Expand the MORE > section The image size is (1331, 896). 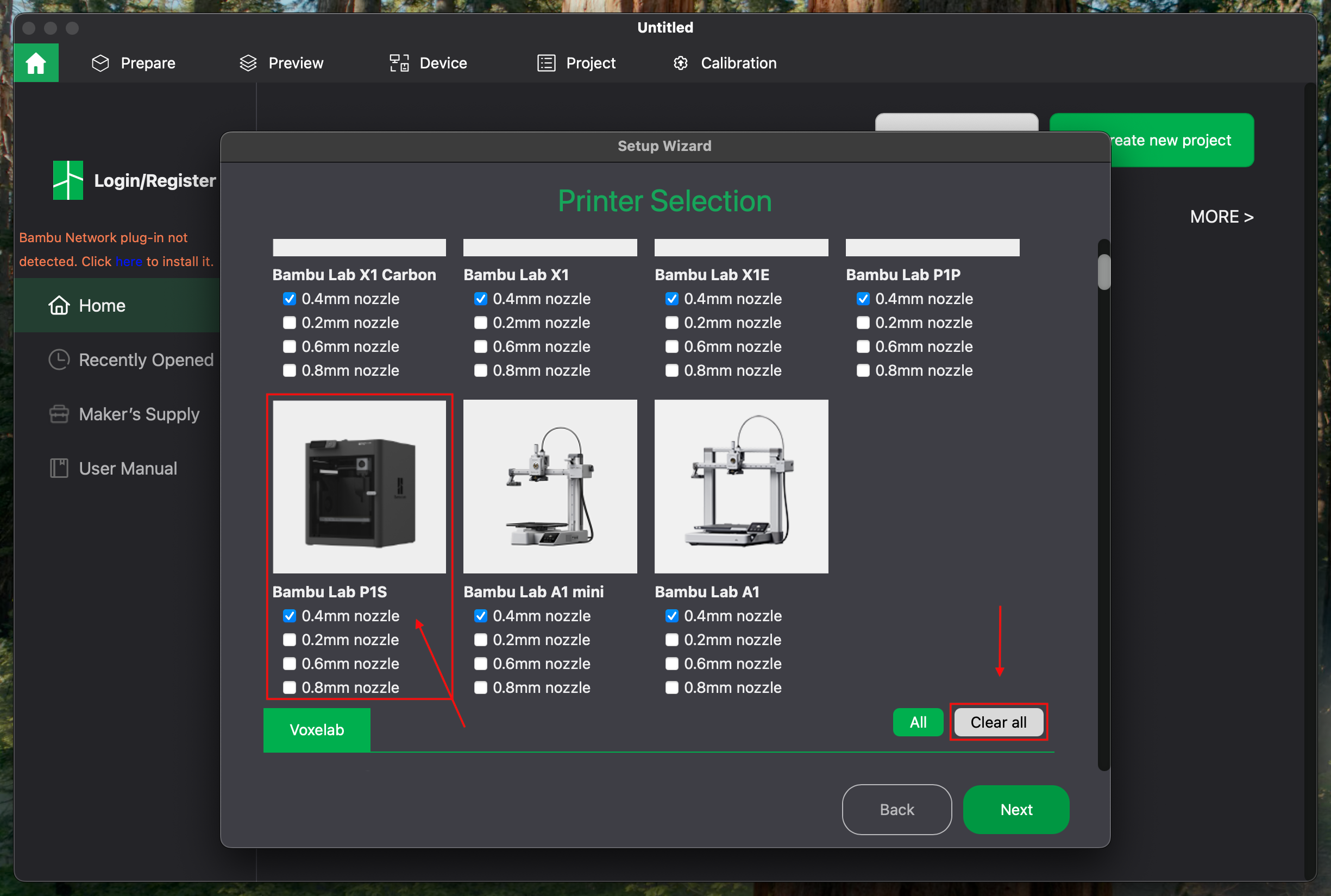click(x=1221, y=217)
